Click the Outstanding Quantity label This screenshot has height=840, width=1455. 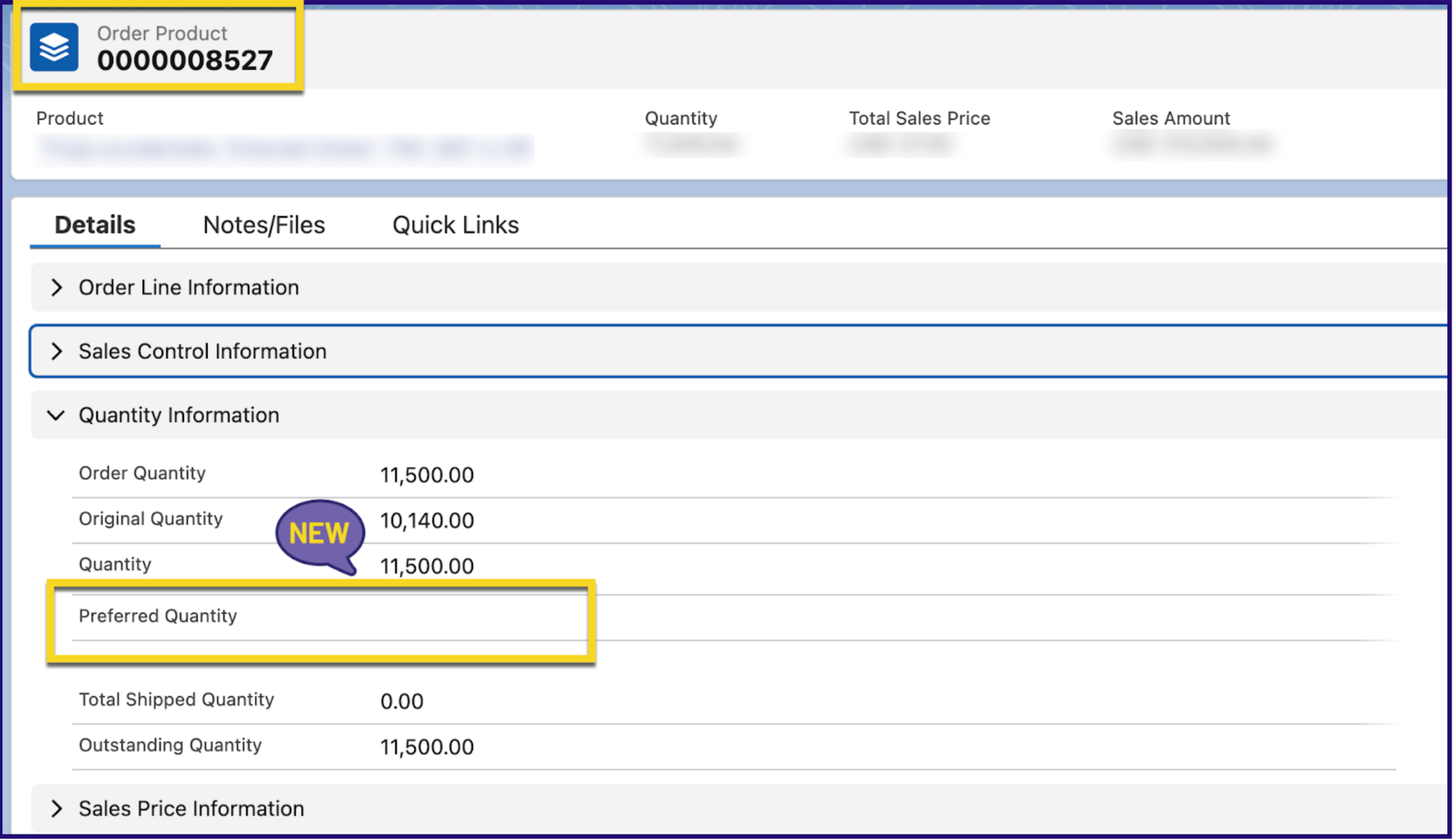click(170, 745)
